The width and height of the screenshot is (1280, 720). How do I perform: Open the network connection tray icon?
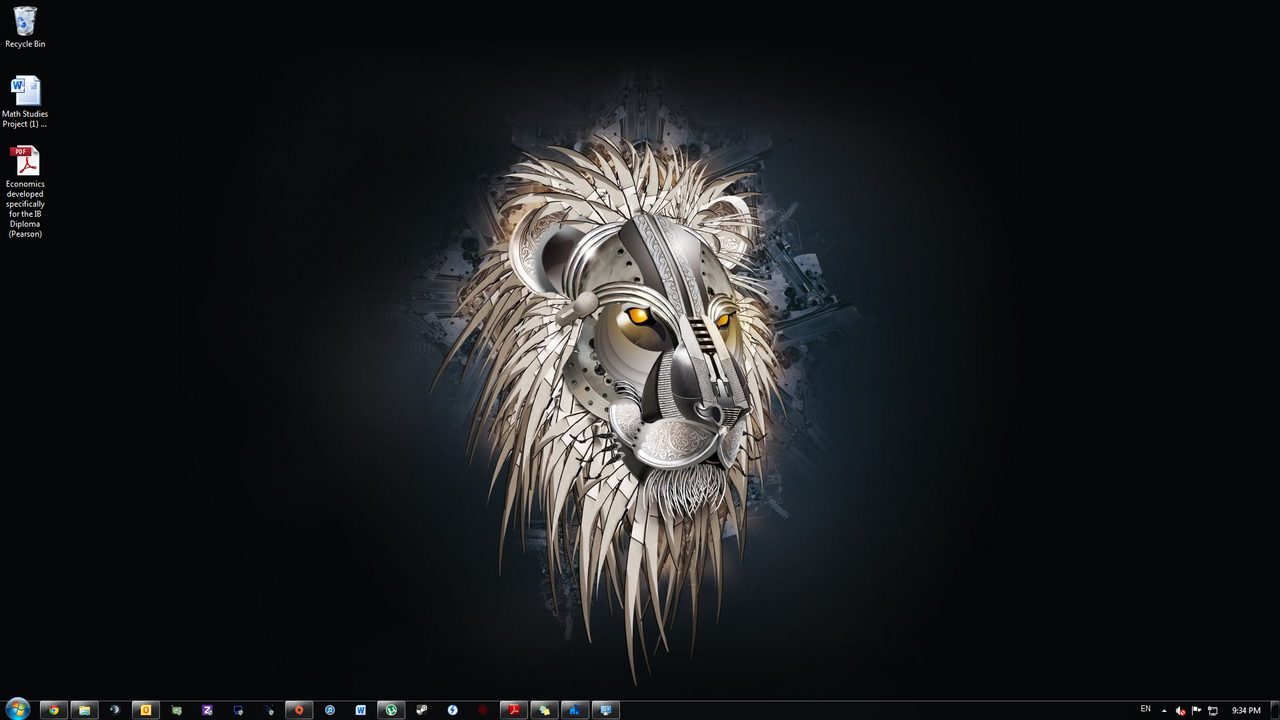(1213, 711)
